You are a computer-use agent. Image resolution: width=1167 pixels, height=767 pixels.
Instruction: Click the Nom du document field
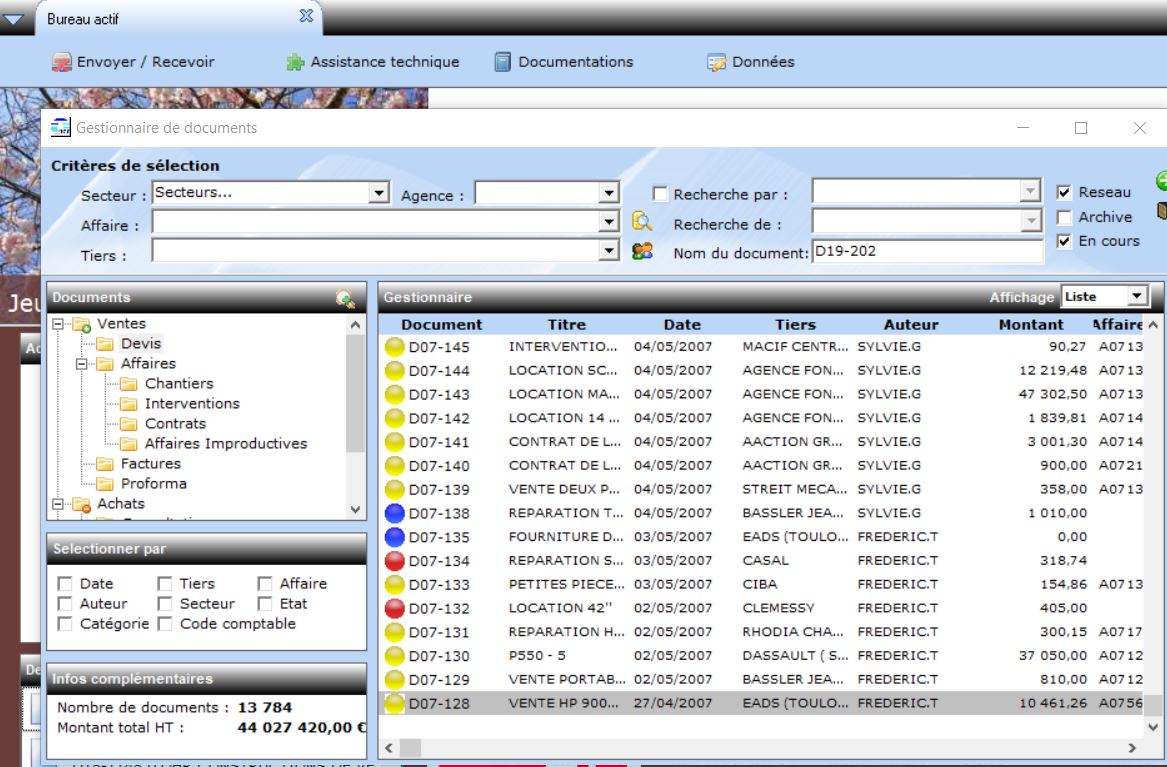926,251
